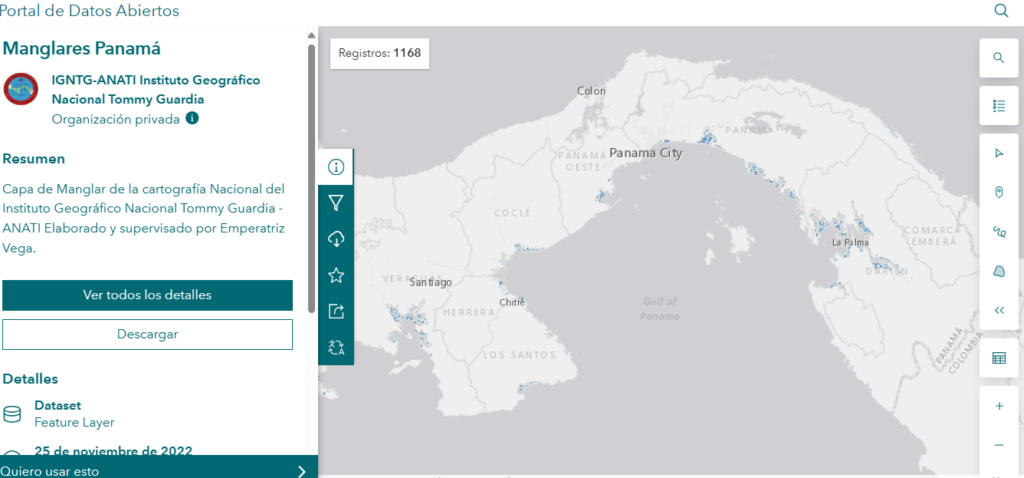
Task: Select the arrow selection tool on map
Action: tap(998, 154)
